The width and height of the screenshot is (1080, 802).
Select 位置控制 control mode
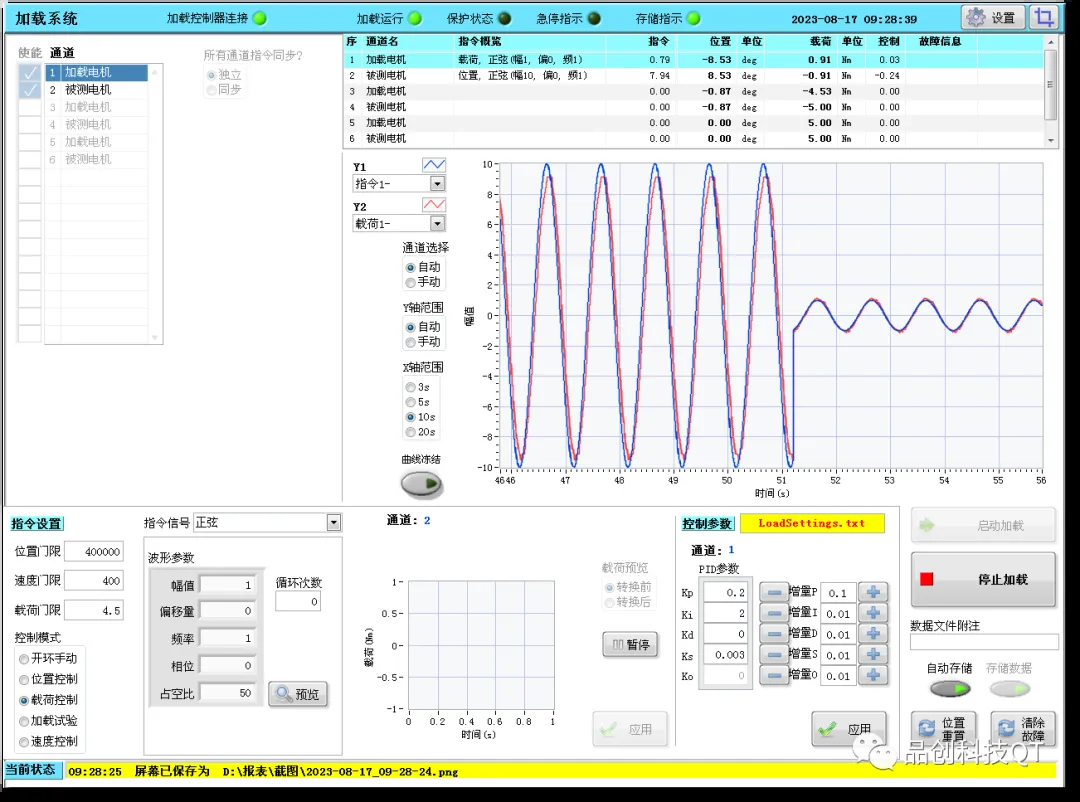tap(48, 679)
